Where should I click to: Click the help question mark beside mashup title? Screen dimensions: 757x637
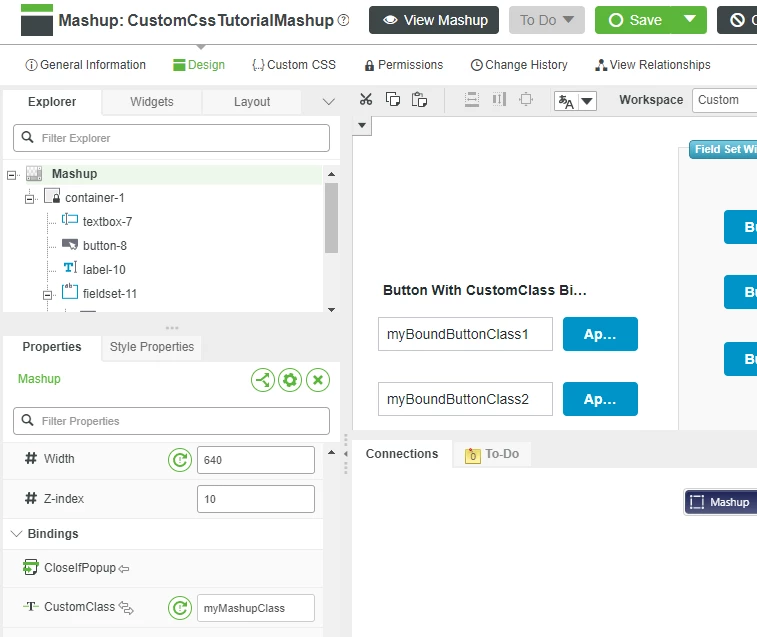pos(343,20)
